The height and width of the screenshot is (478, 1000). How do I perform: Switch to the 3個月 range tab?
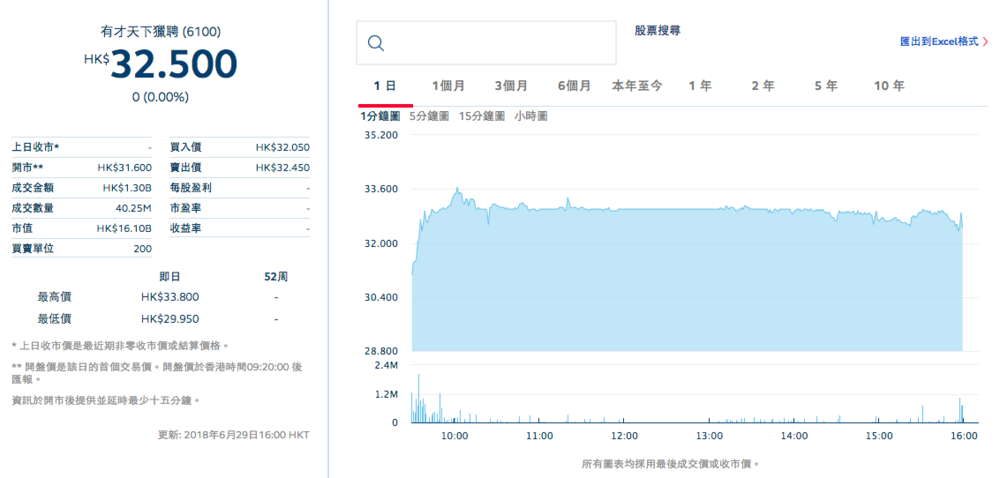tap(511, 86)
